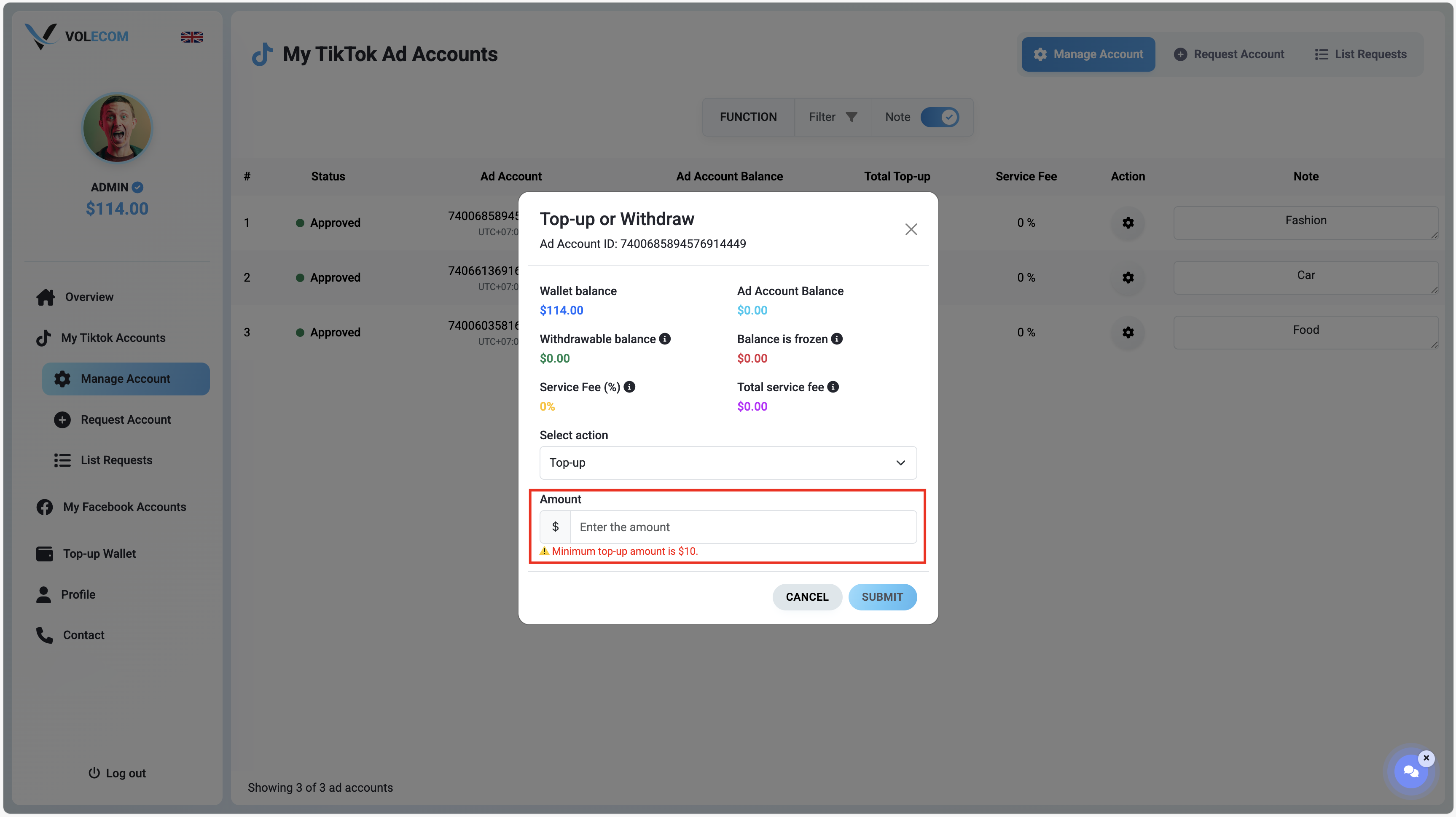
Task: Click Log out
Action: click(x=117, y=773)
